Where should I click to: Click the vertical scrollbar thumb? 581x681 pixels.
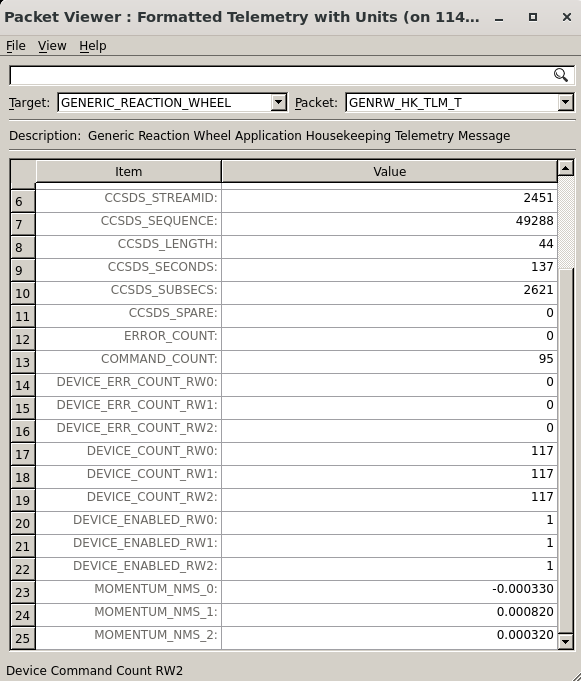[567, 451]
